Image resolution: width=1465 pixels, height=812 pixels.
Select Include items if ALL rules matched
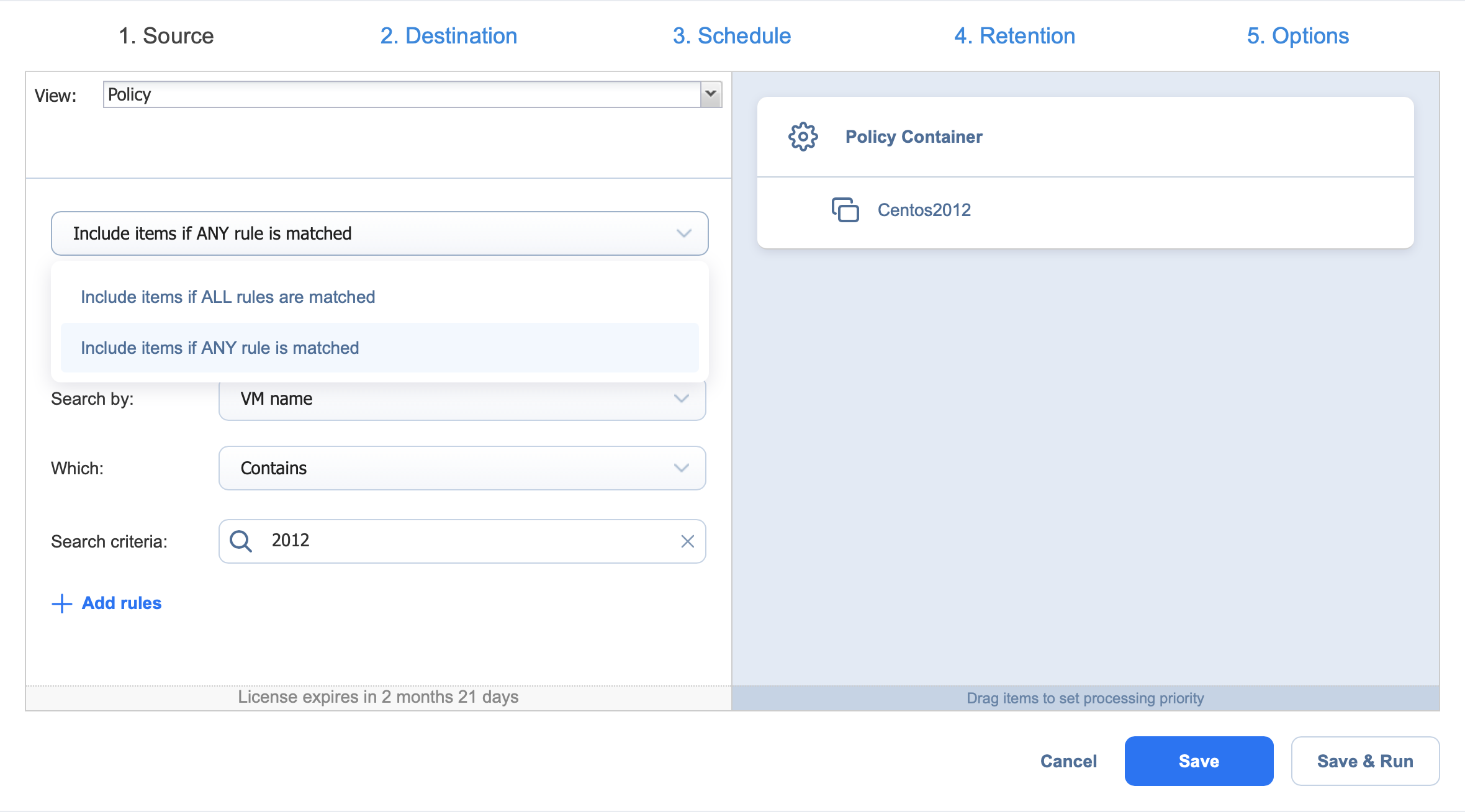pyautogui.click(x=228, y=297)
